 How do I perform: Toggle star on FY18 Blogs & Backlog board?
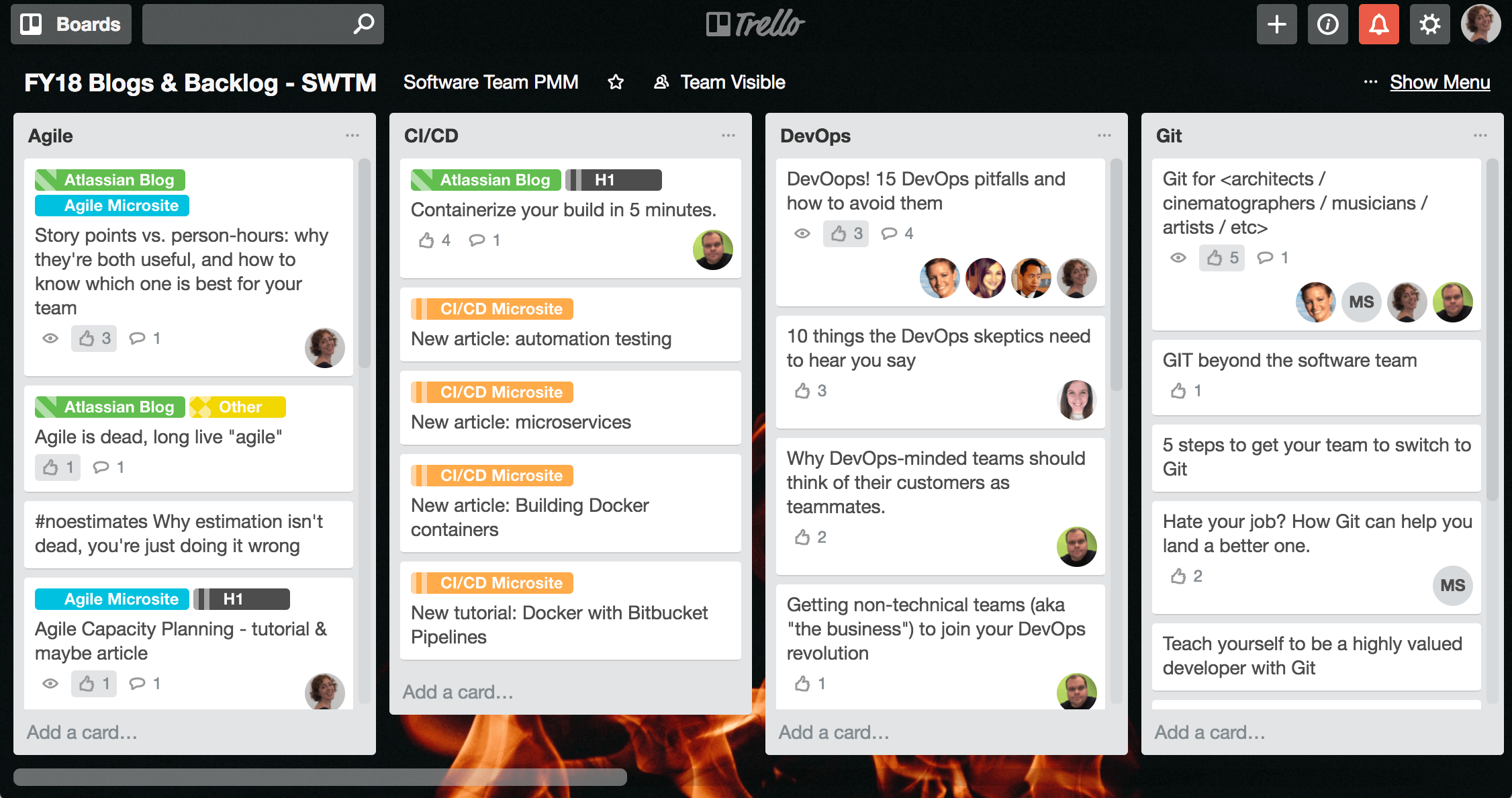[x=616, y=83]
